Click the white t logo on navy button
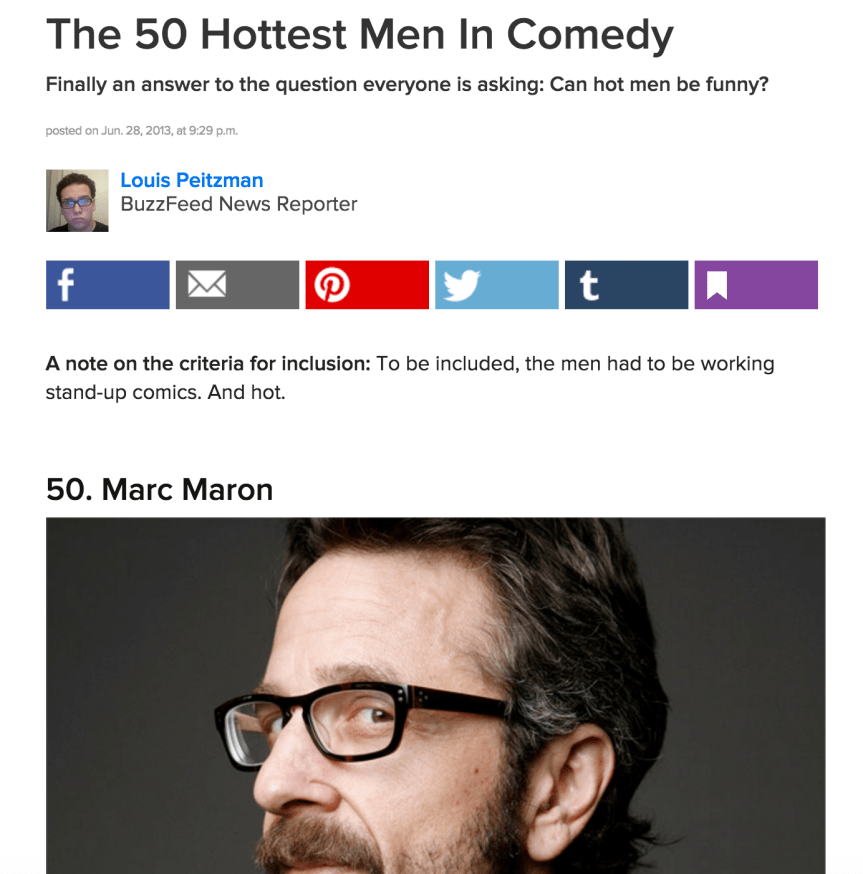863x874 pixels. (x=589, y=285)
